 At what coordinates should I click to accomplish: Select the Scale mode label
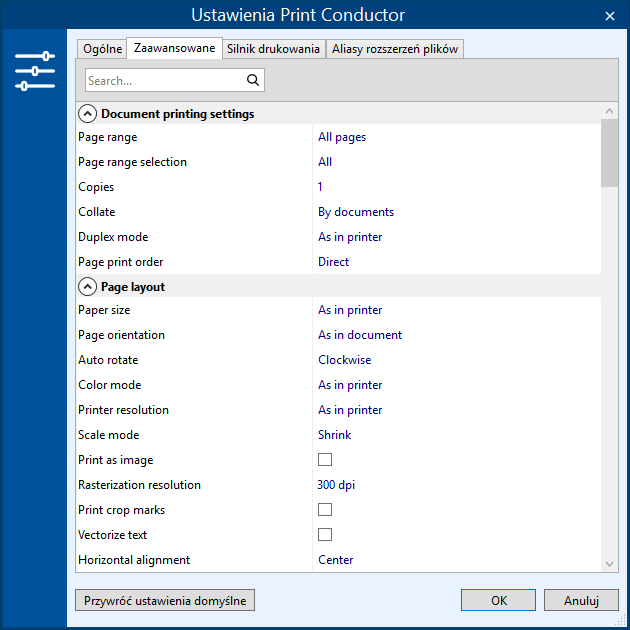pos(108,435)
